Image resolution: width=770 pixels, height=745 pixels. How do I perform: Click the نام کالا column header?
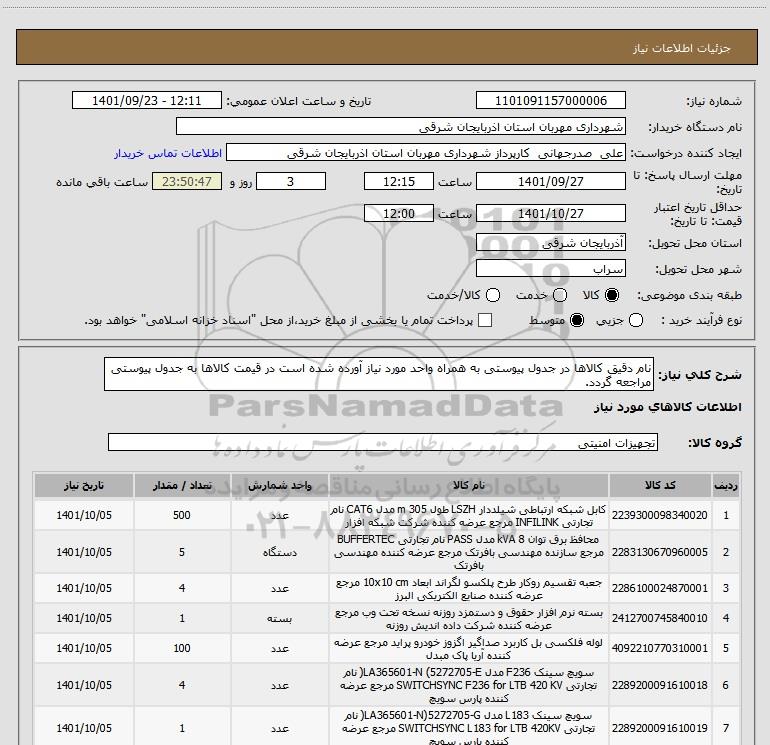468,486
